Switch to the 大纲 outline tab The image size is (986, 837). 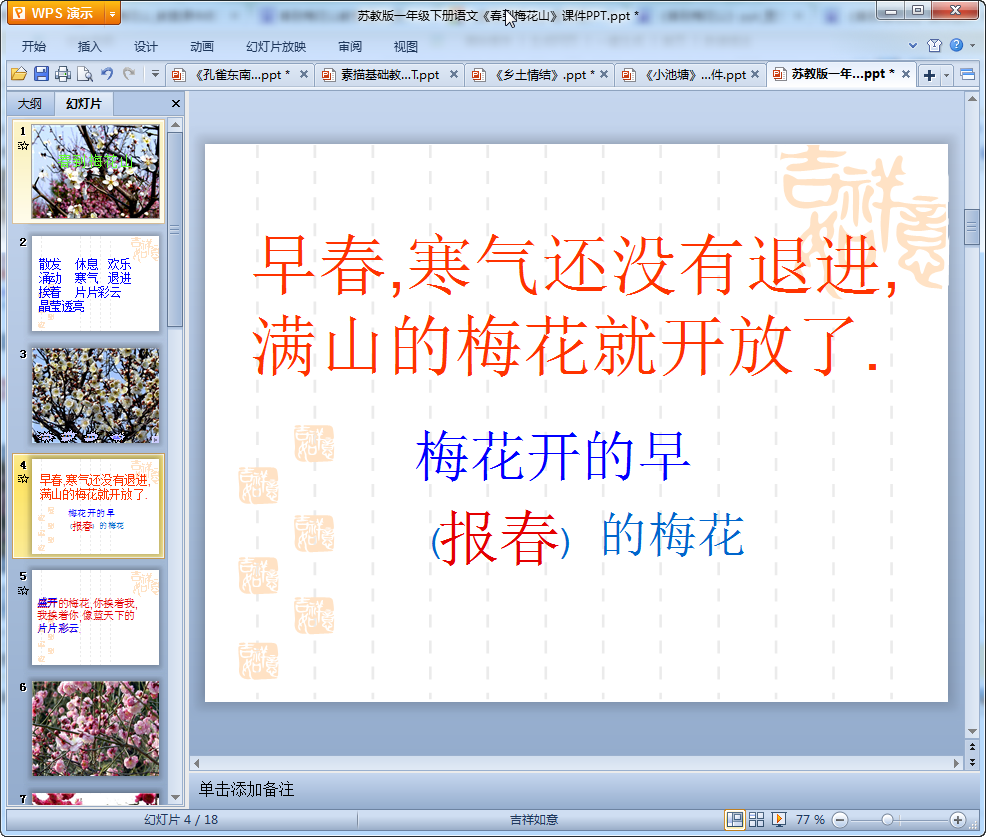30,104
